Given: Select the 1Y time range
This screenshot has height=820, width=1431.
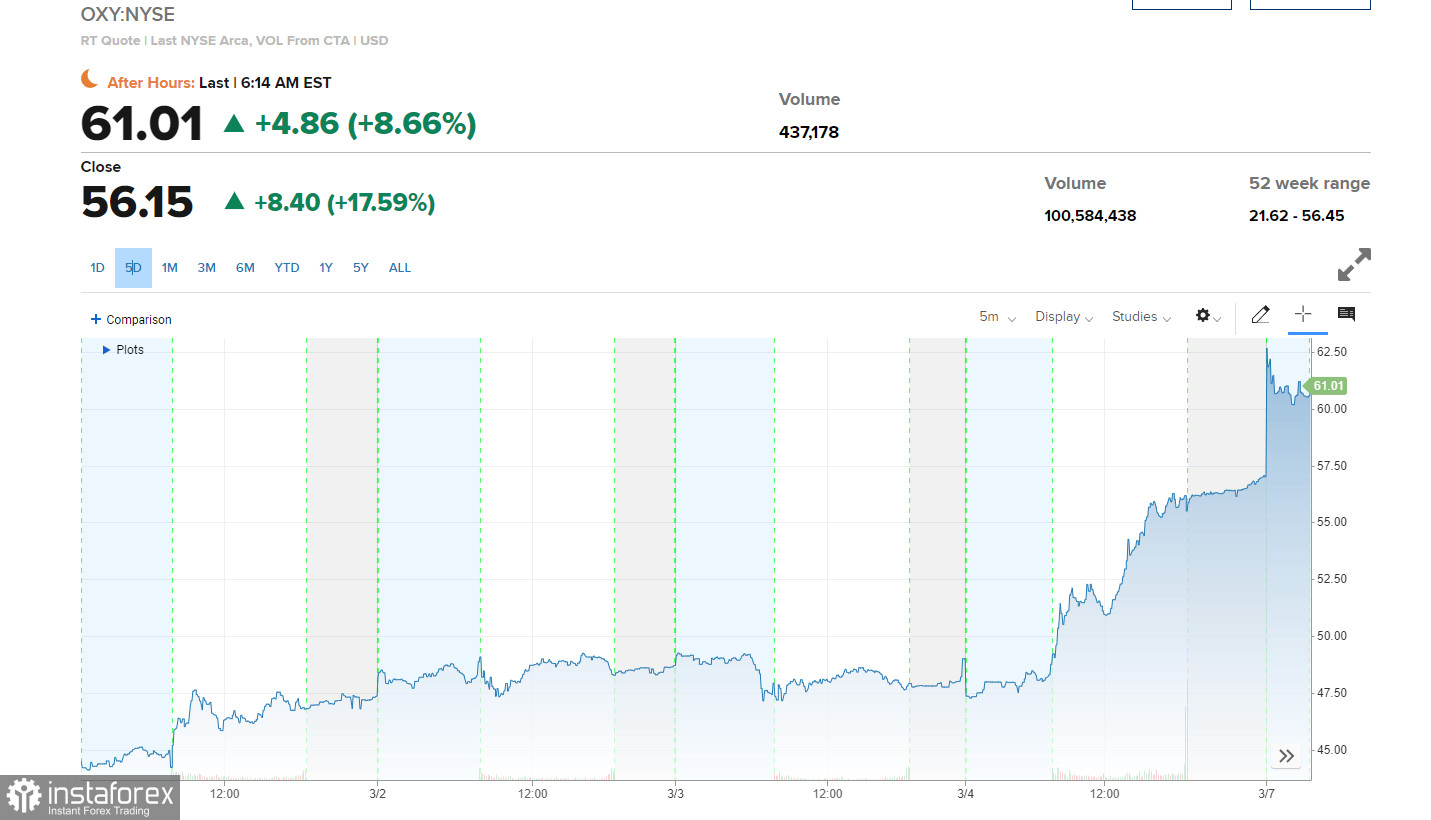Looking at the screenshot, I should point(326,268).
